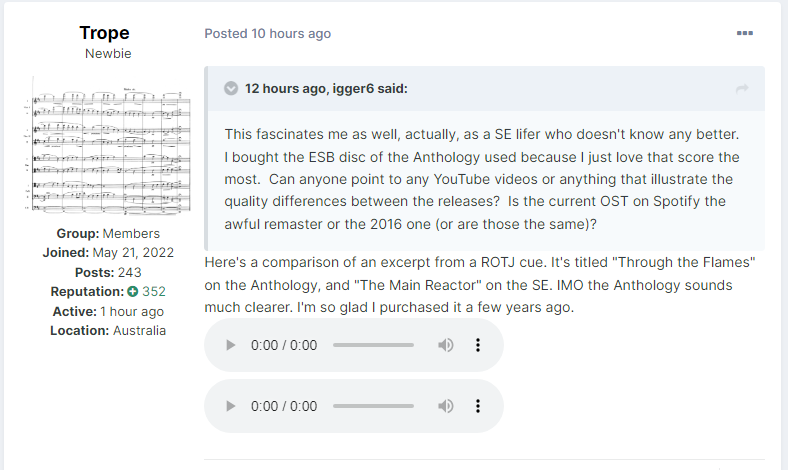
Task: Open Trope's user profile name
Action: click(104, 33)
